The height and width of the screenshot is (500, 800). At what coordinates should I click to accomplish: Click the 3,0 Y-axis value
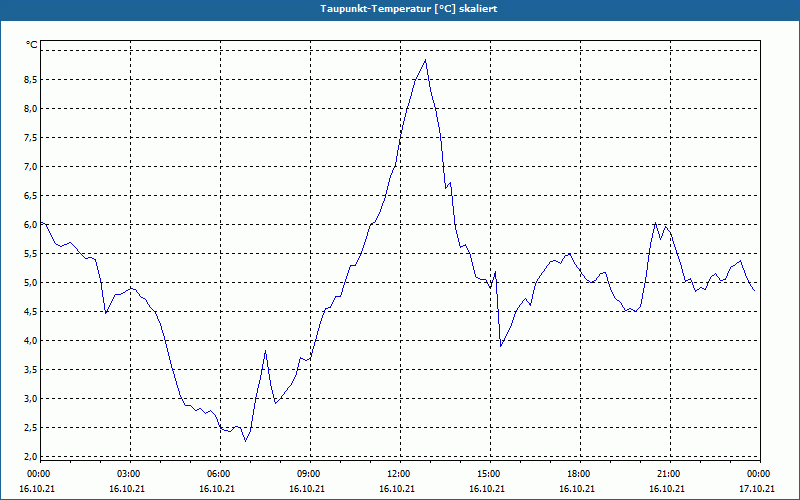31,398
